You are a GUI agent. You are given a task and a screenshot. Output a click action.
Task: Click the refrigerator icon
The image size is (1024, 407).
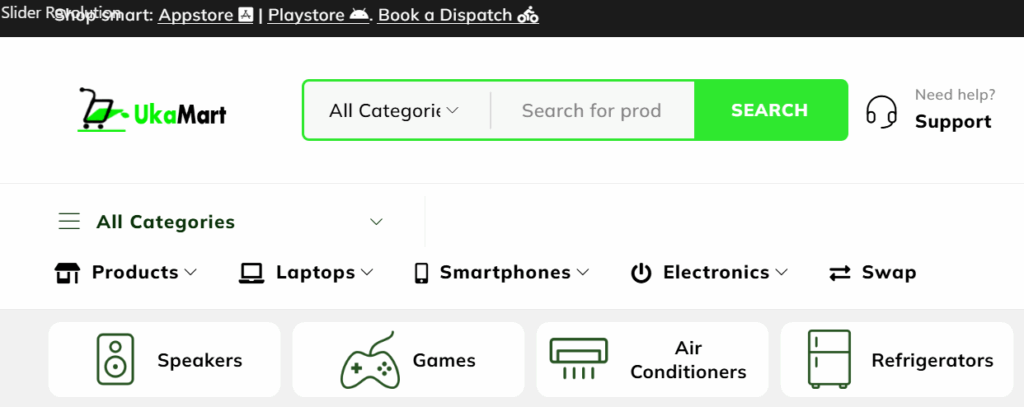click(829, 359)
